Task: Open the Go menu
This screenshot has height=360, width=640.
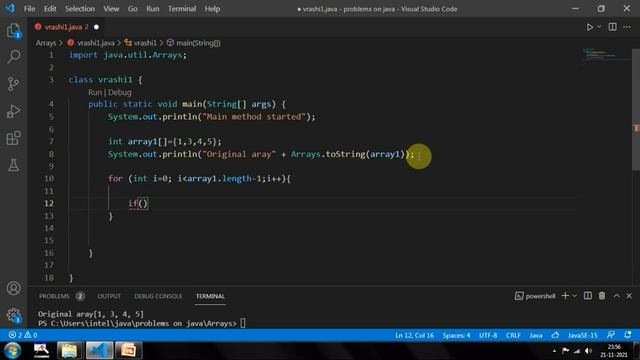Action: tap(133, 9)
